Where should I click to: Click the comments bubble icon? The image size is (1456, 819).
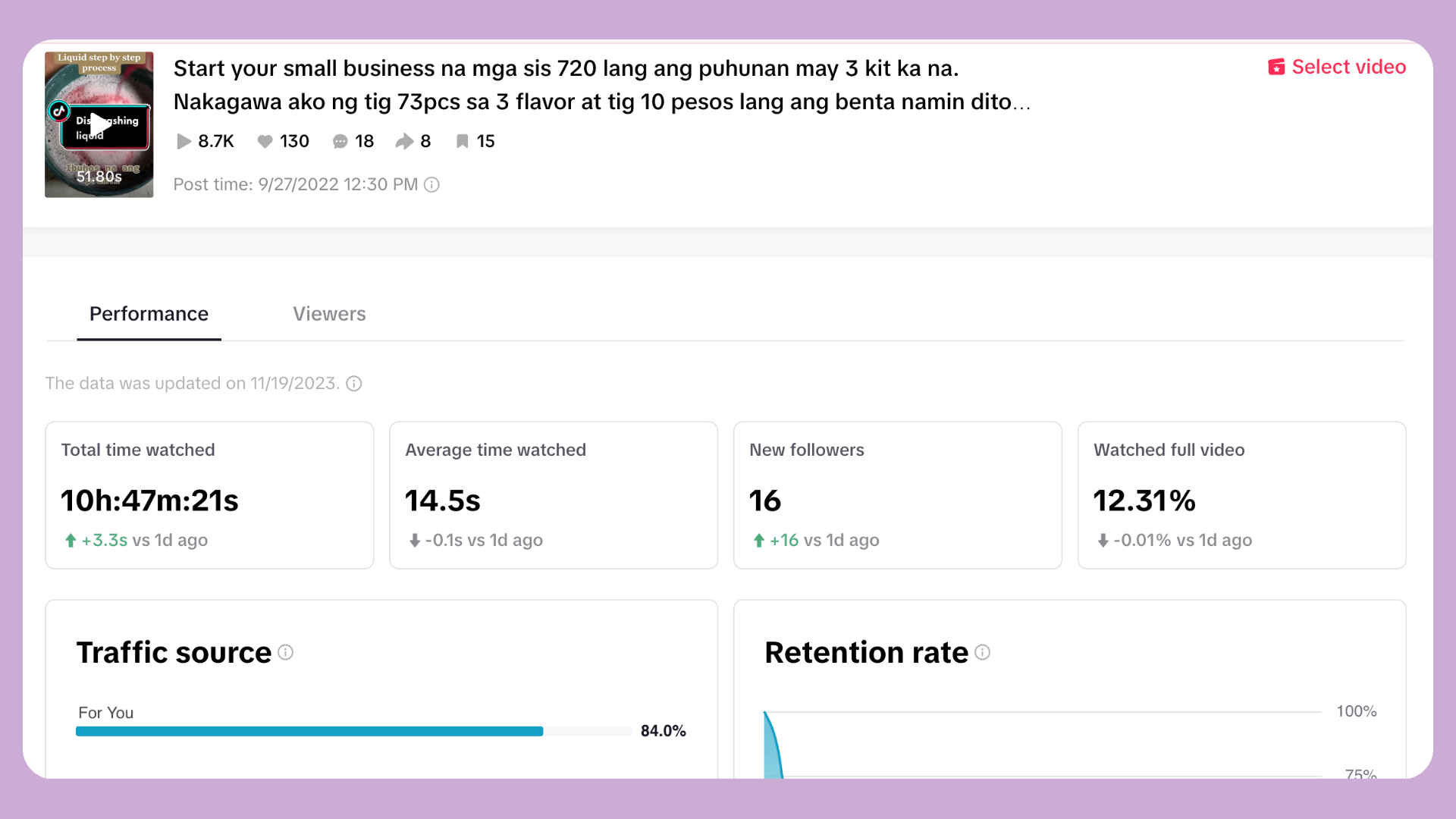pyautogui.click(x=340, y=142)
